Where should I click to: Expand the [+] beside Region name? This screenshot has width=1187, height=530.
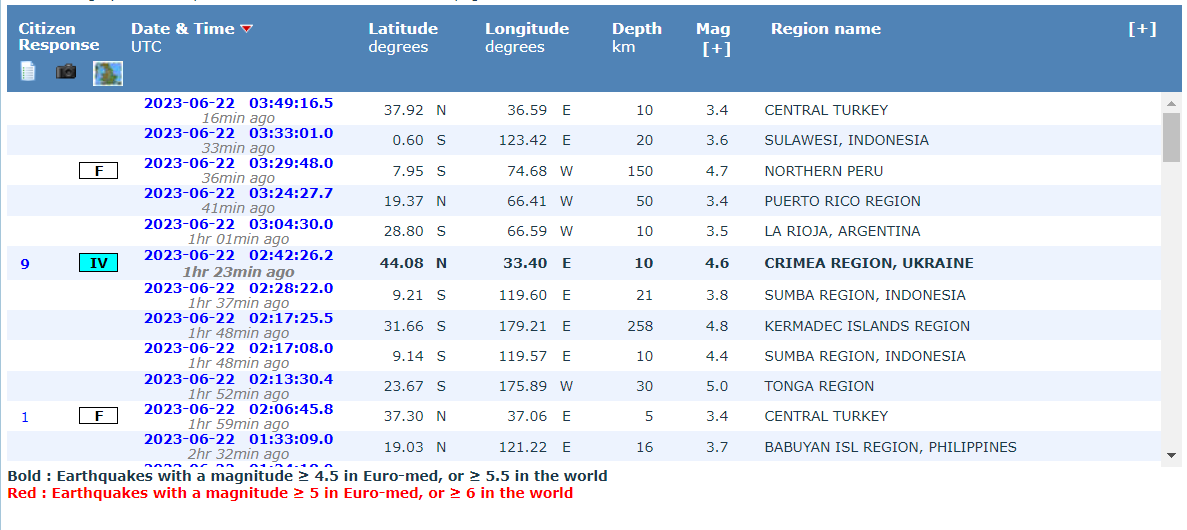[1142, 29]
